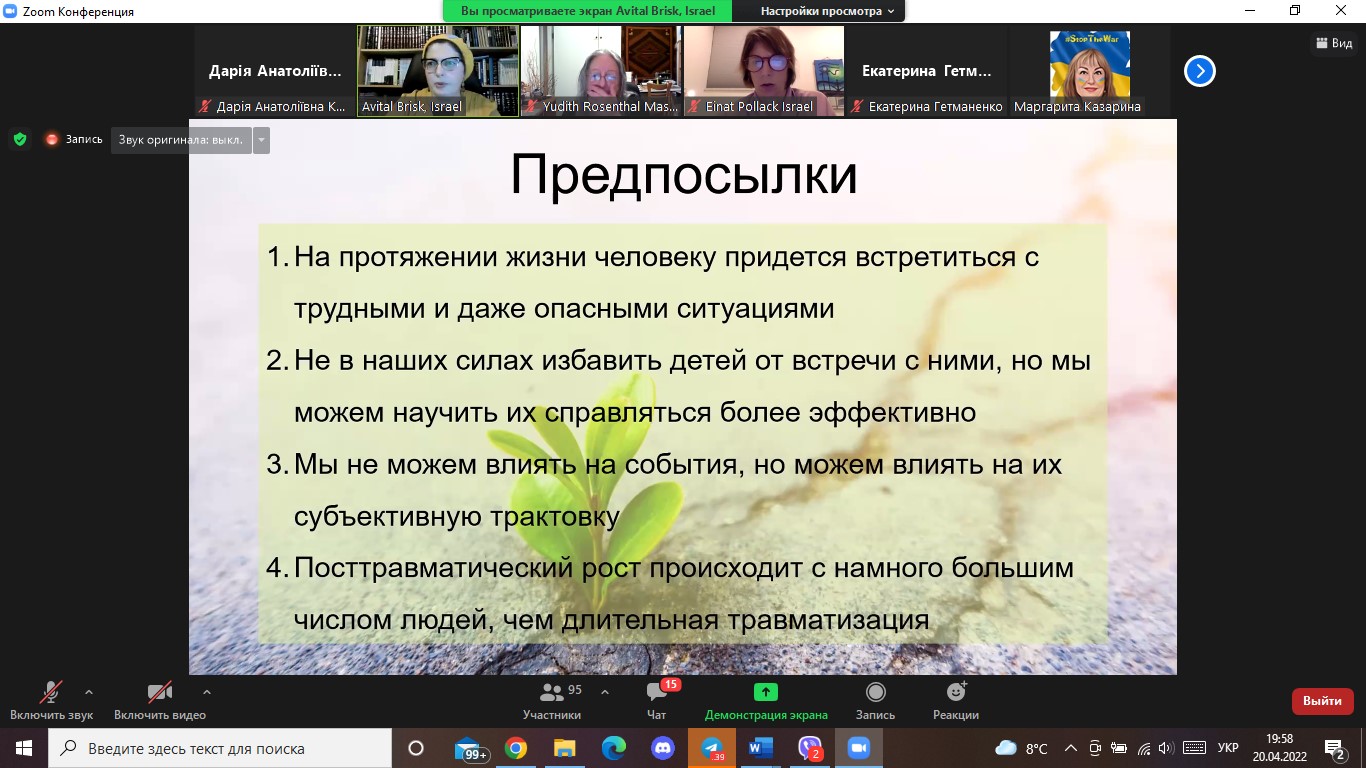
Task: Expand video options chevron beside camera
Action: click(207, 691)
